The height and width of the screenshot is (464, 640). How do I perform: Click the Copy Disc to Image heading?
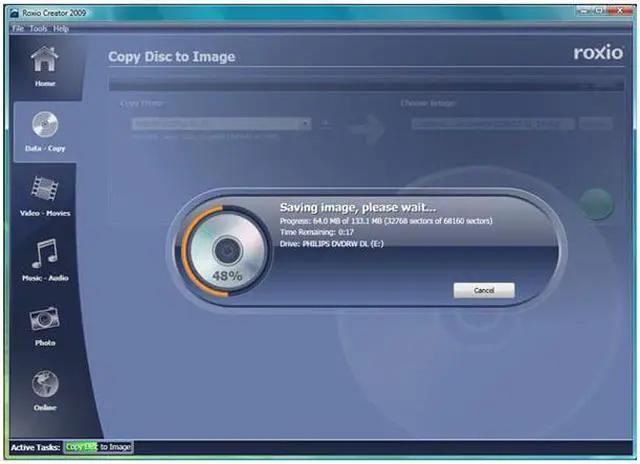coord(172,57)
